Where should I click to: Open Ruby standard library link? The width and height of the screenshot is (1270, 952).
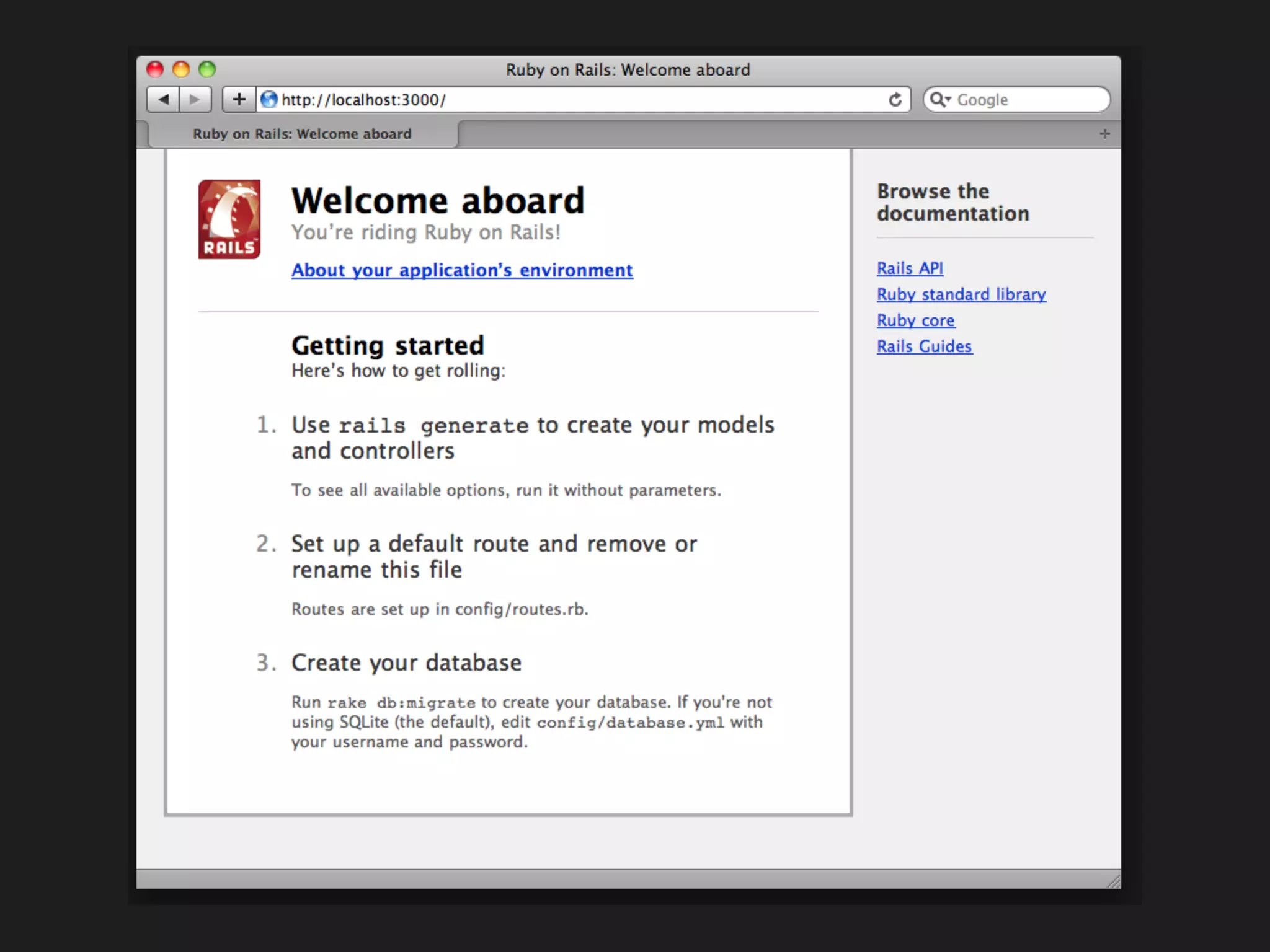961,294
